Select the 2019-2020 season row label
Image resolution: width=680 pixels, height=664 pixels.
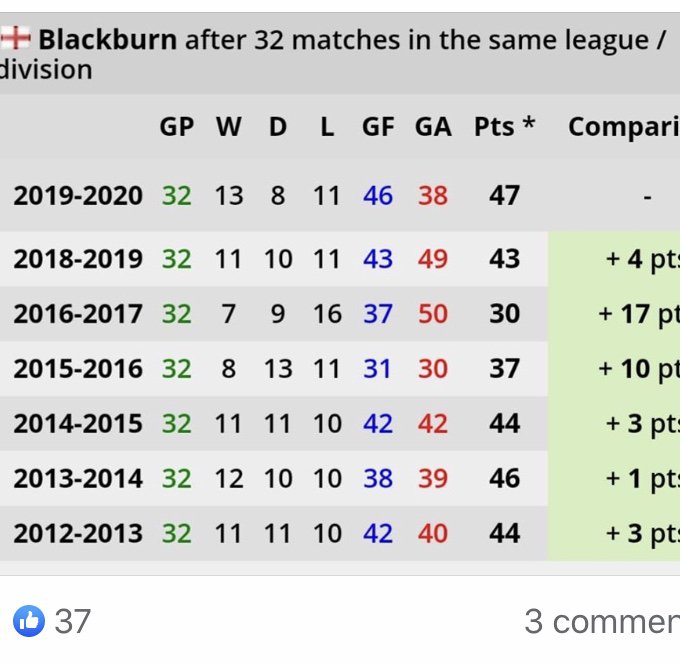pyautogui.click(x=78, y=196)
